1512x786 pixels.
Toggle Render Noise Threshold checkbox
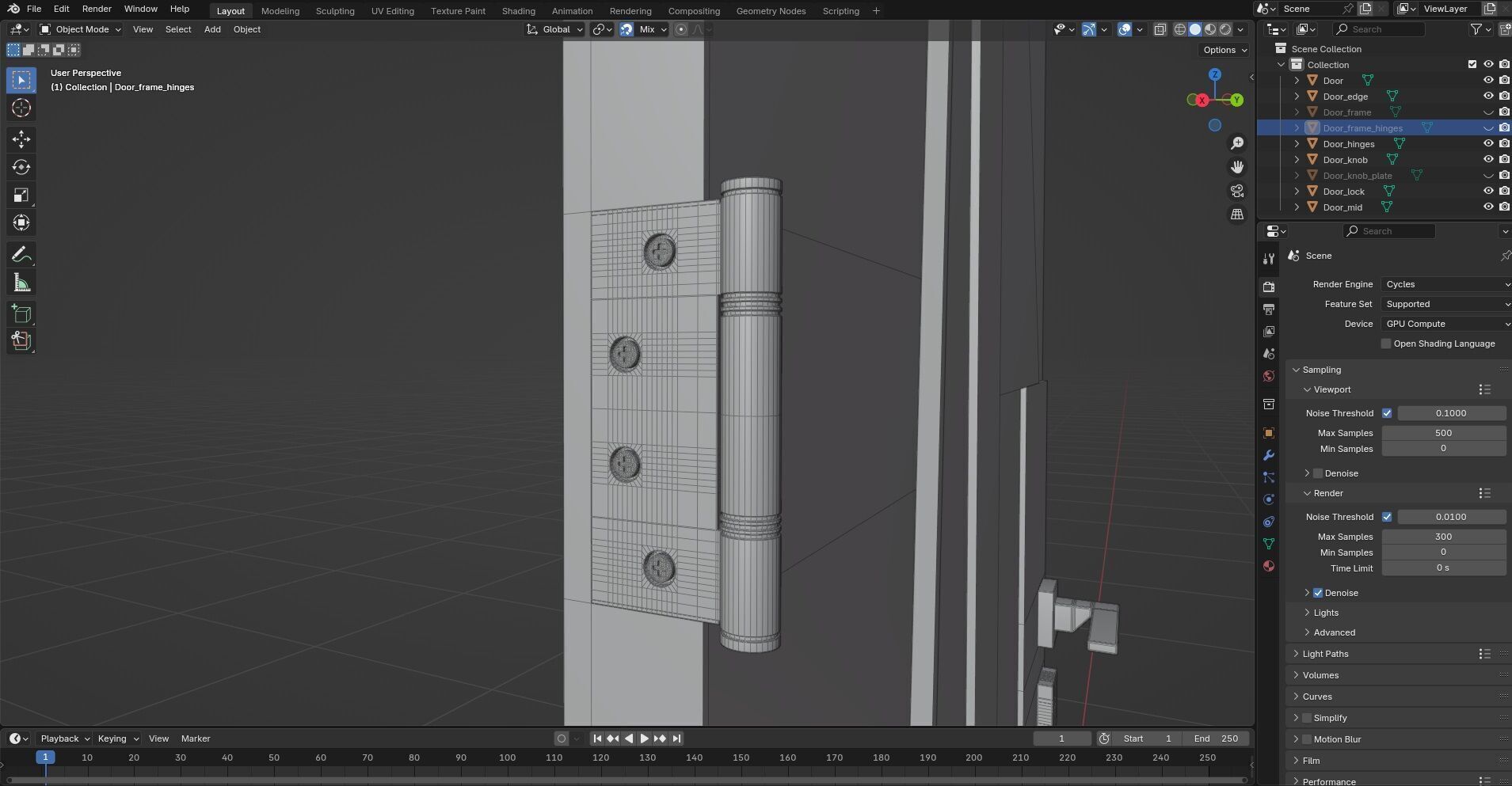click(x=1387, y=517)
